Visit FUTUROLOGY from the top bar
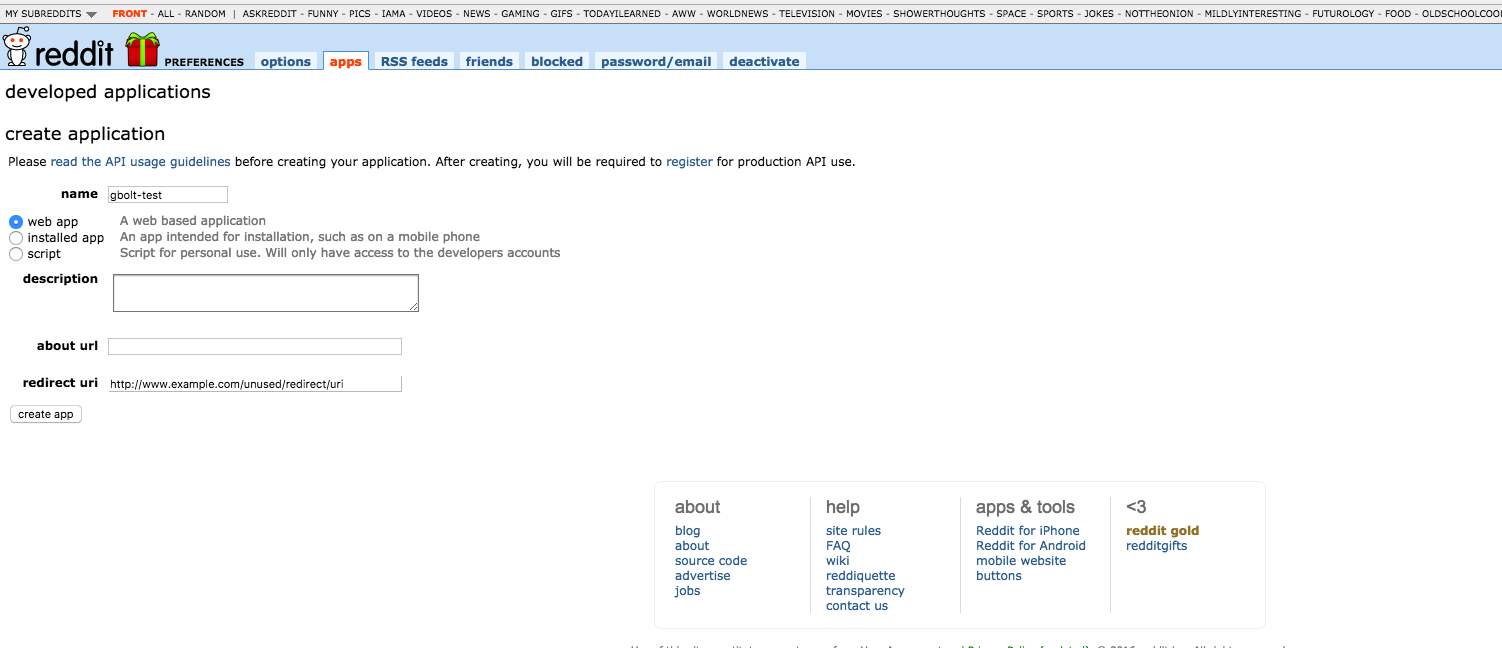Screen dimensions: 1502x648 coord(1344,14)
